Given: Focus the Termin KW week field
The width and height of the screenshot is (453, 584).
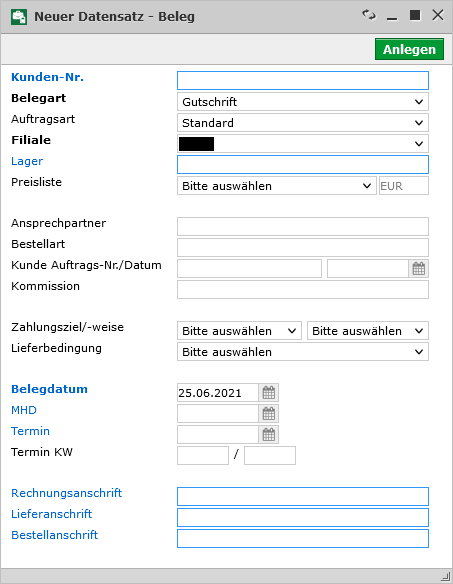Looking at the screenshot, I should coord(203,456).
